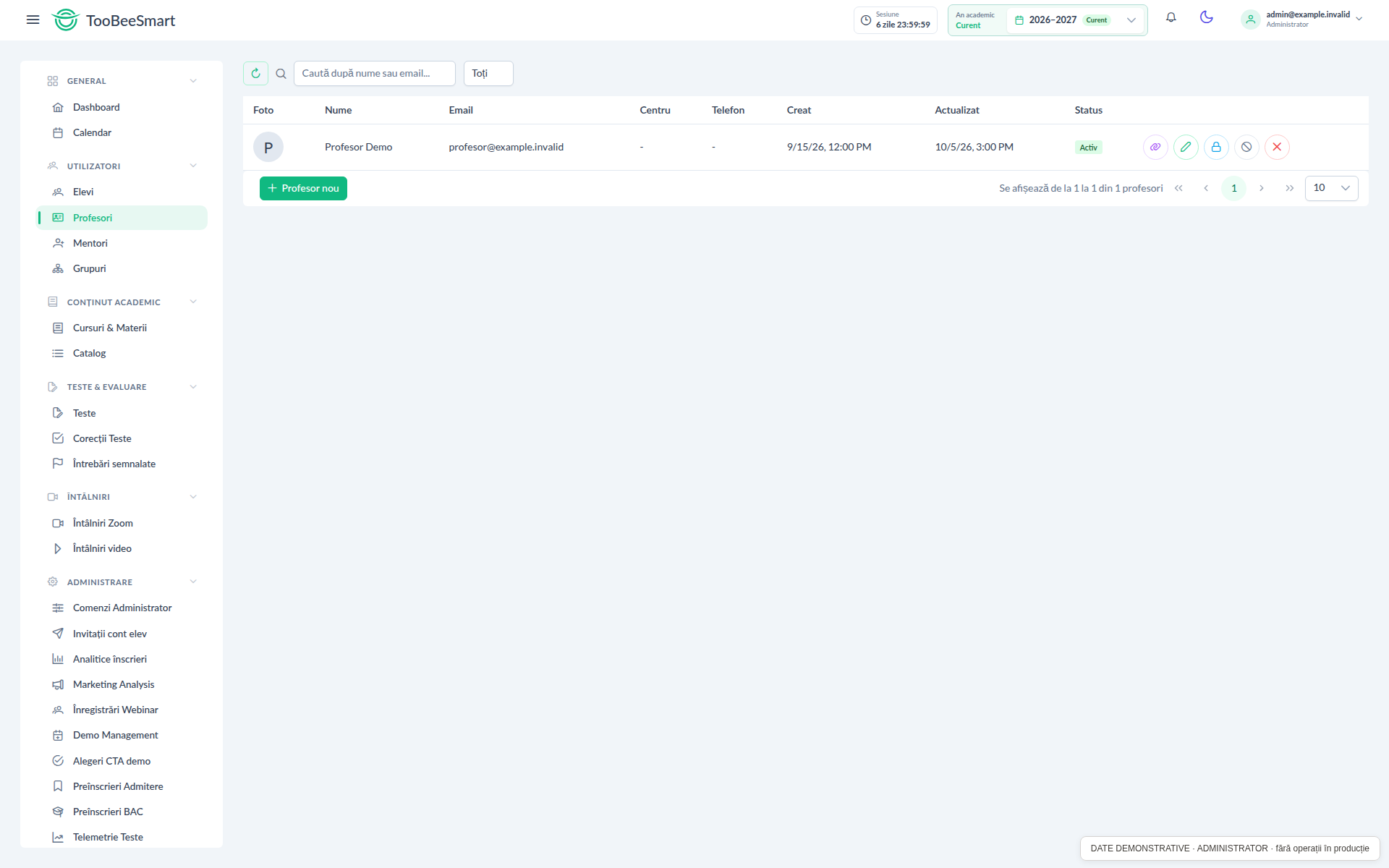Click the Profesor nou button
Image resolution: width=1389 pixels, height=868 pixels.
click(x=303, y=188)
